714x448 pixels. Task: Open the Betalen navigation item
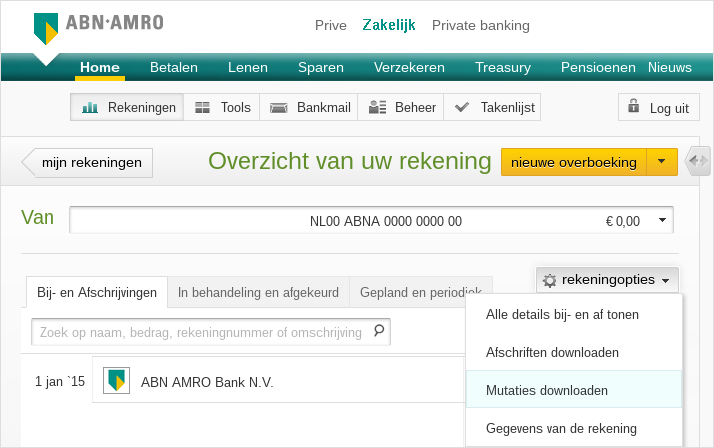point(174,67)
